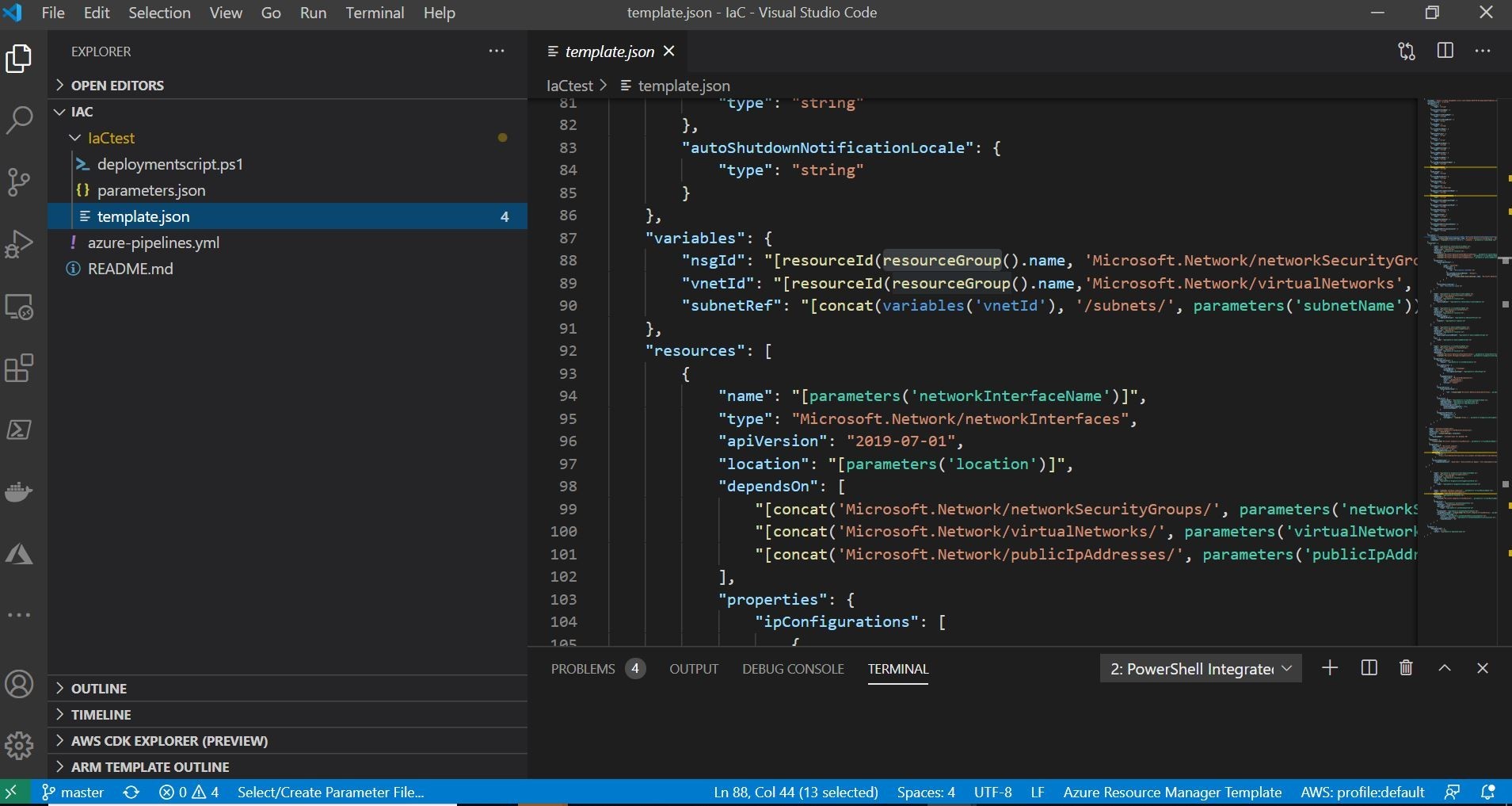Viewport: 1512px width, 806px height.
Task: Maximize panel with the up chevron
Action: [x=1445, y=668]
